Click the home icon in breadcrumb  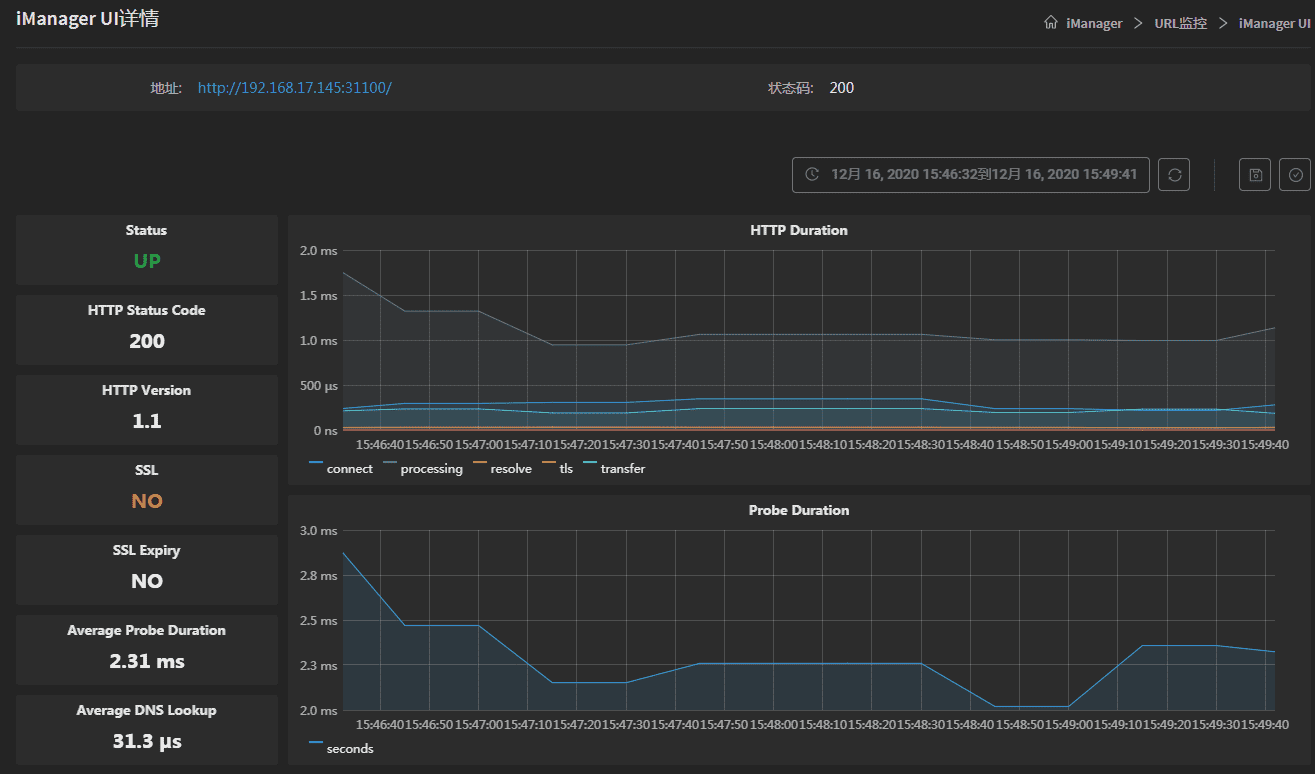(1050, 23)
